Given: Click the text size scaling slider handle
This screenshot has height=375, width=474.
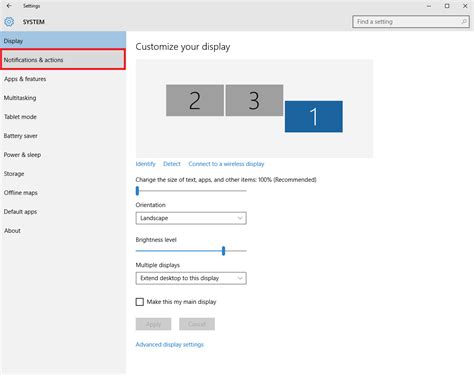Looking at the screenshot, I should click(137, 191).
